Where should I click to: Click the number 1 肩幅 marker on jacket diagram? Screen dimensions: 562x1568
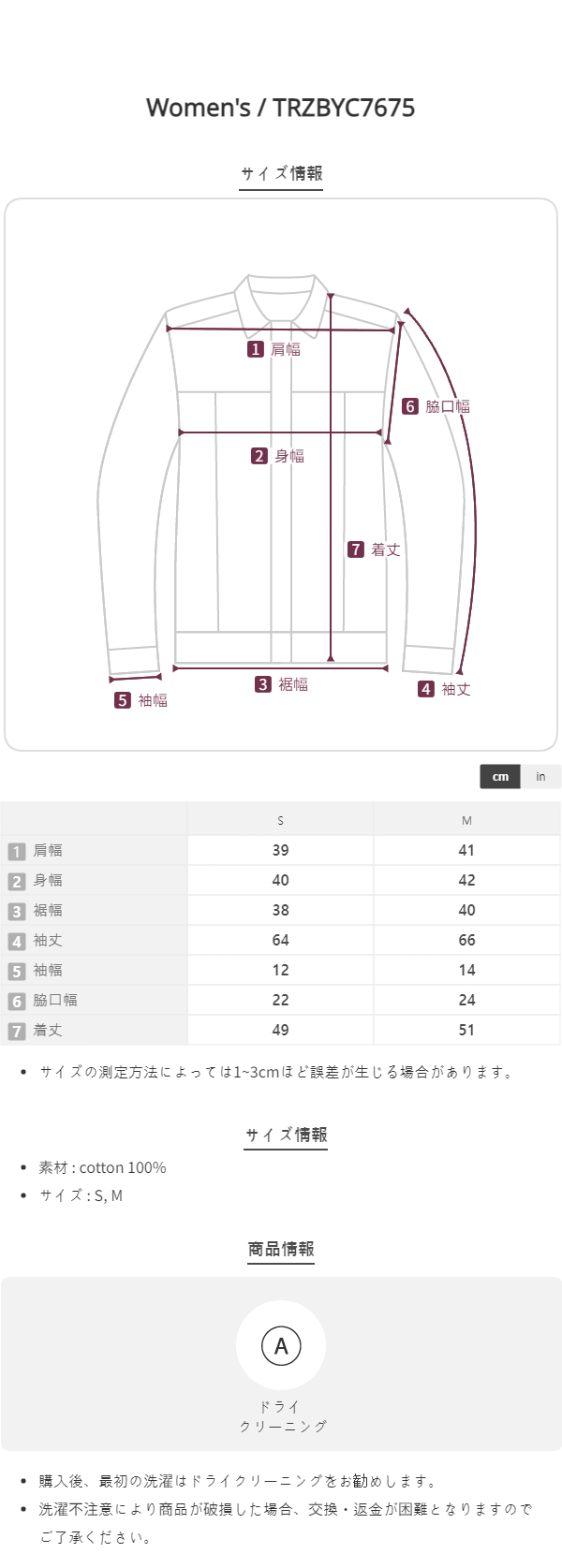256,349
